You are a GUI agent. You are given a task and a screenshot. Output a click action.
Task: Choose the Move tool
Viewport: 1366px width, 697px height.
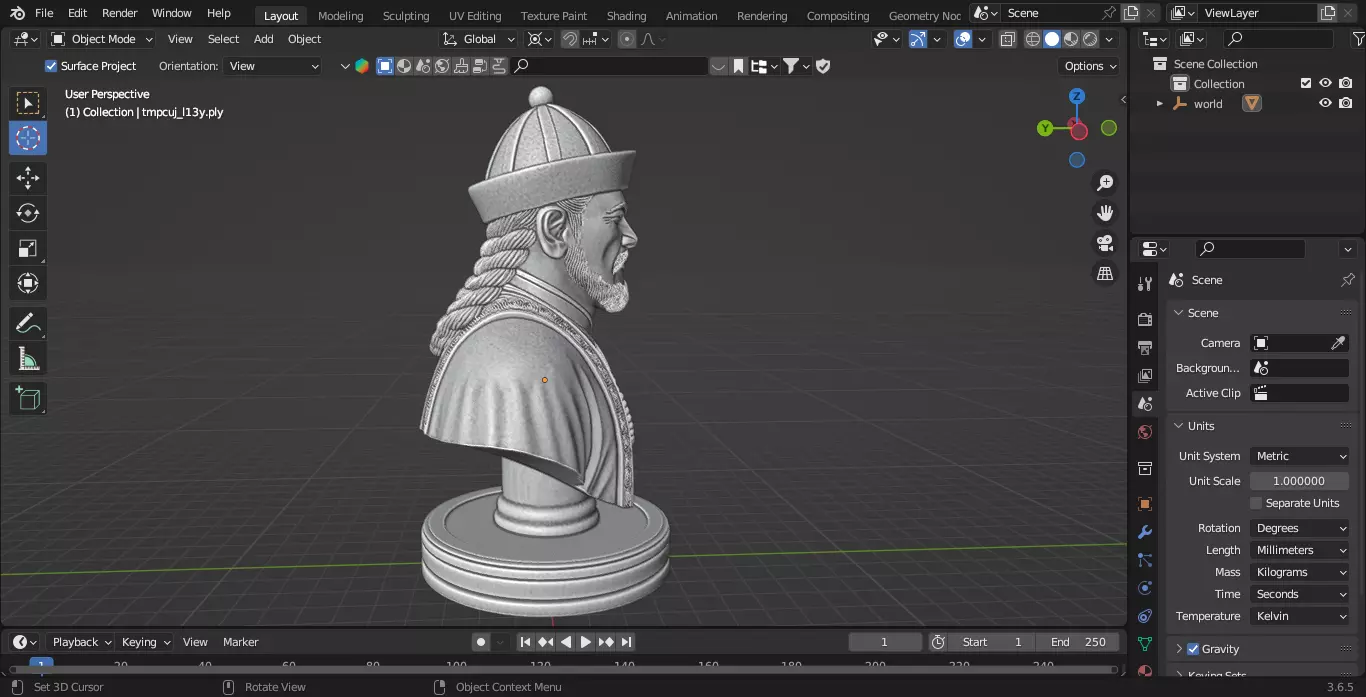[28, 178]
